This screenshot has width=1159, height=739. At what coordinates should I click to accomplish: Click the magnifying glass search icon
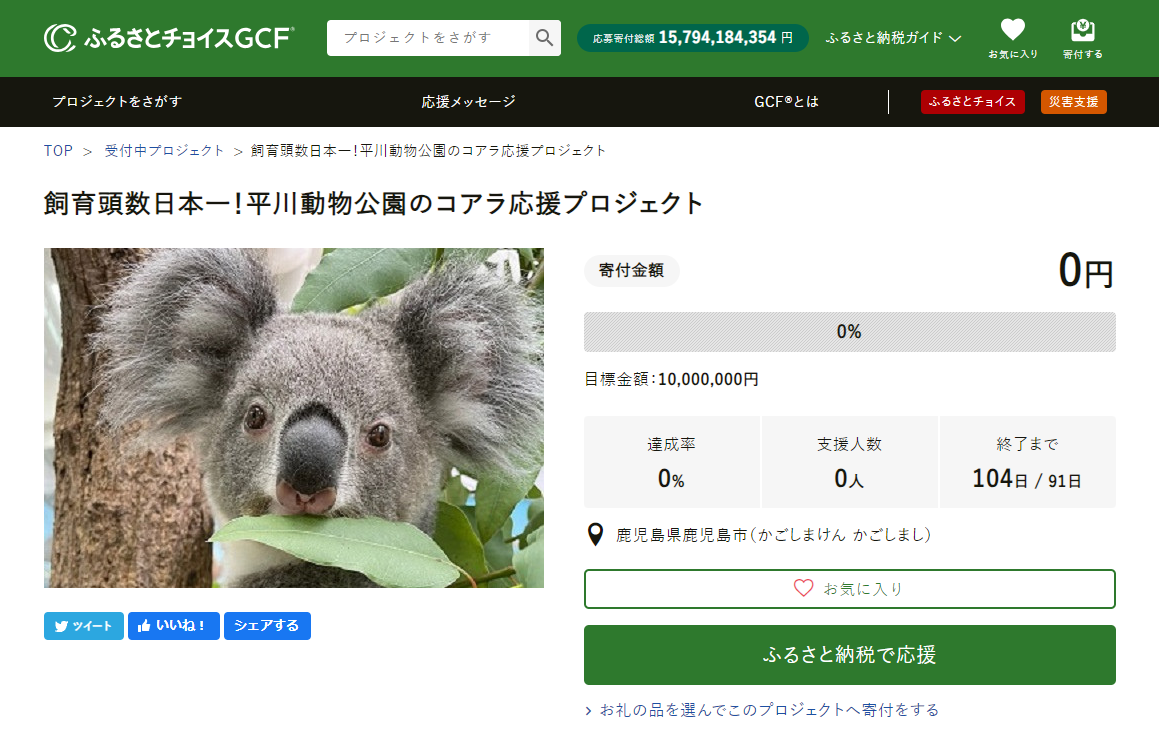(x=544, y=38)
